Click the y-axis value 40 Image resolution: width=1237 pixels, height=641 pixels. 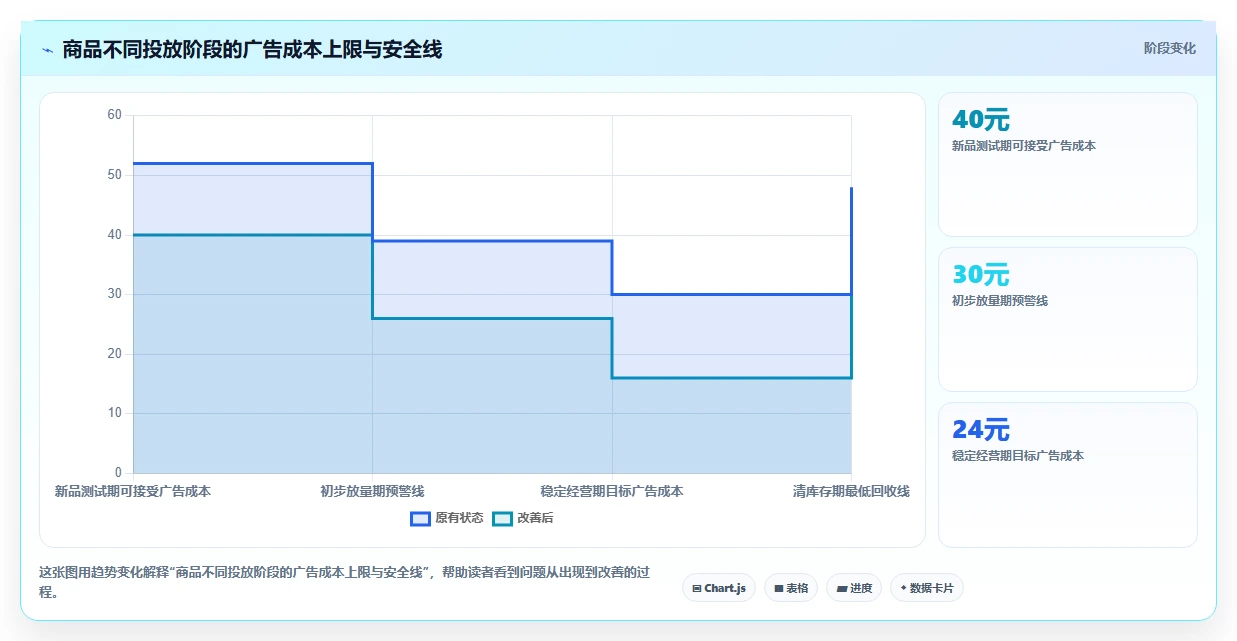pyautogui.click(x=114, y=235)
